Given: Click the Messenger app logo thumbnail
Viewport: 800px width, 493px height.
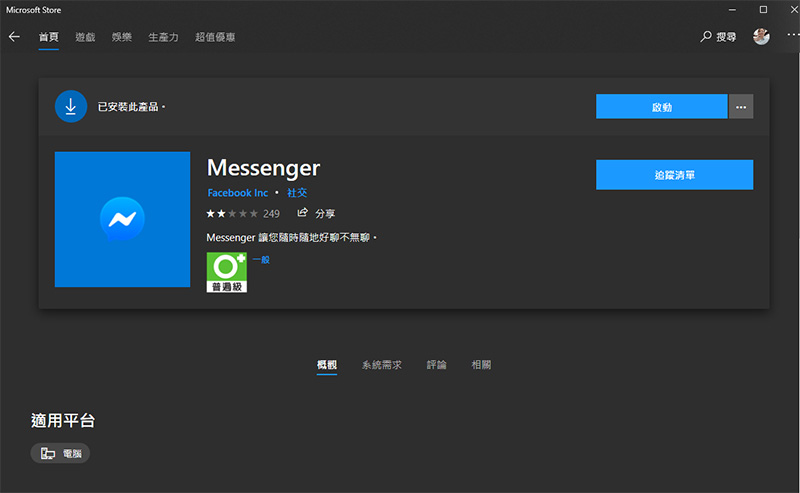Looking at the screenshot, I should pyautogui.click(x=122, y=219).
